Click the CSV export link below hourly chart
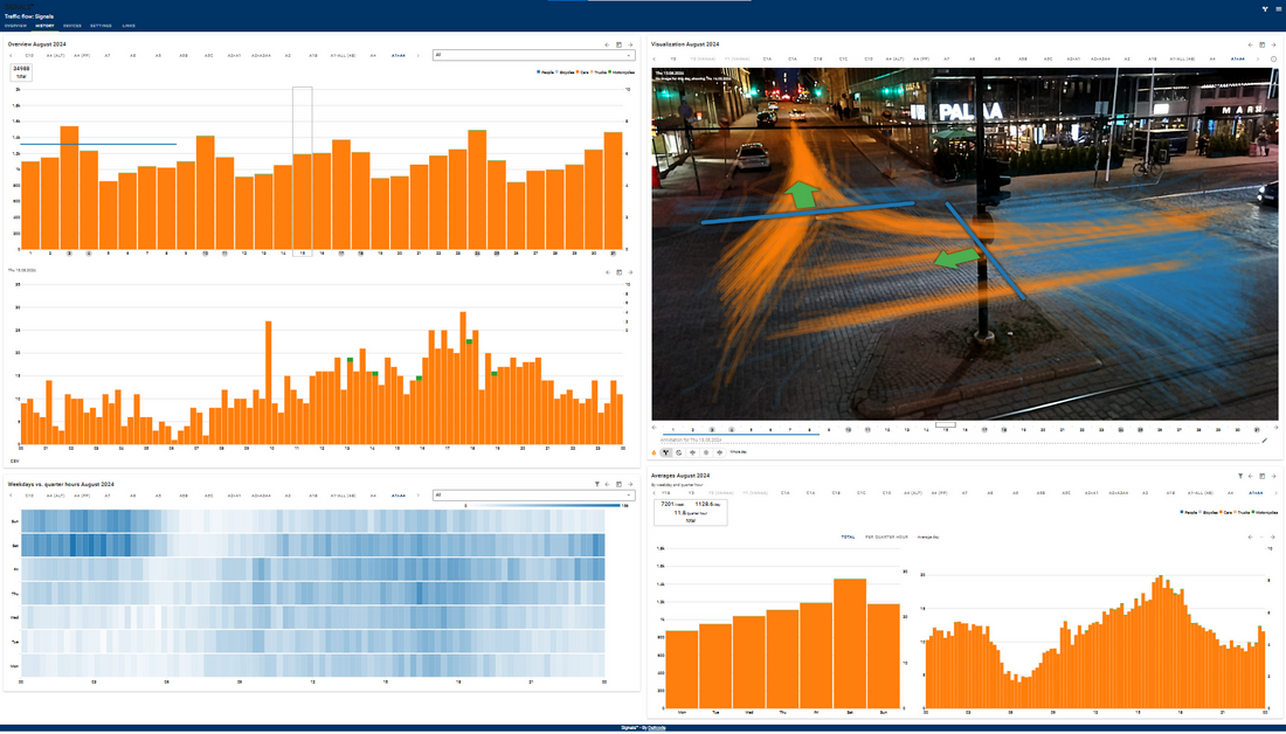Image resolution: width=1286 pixels, height=734 pixels. coord(15,461)
